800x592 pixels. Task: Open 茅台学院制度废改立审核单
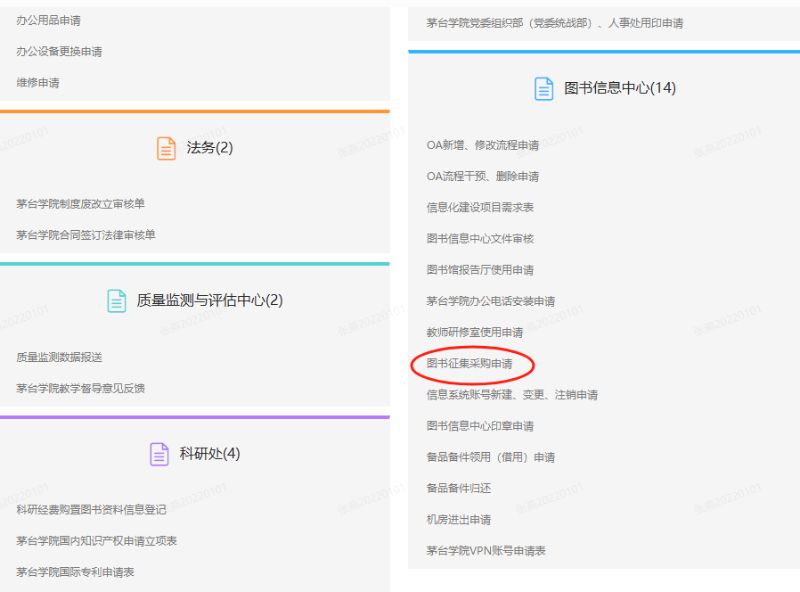pyautogui.click(x=80, y=204)
